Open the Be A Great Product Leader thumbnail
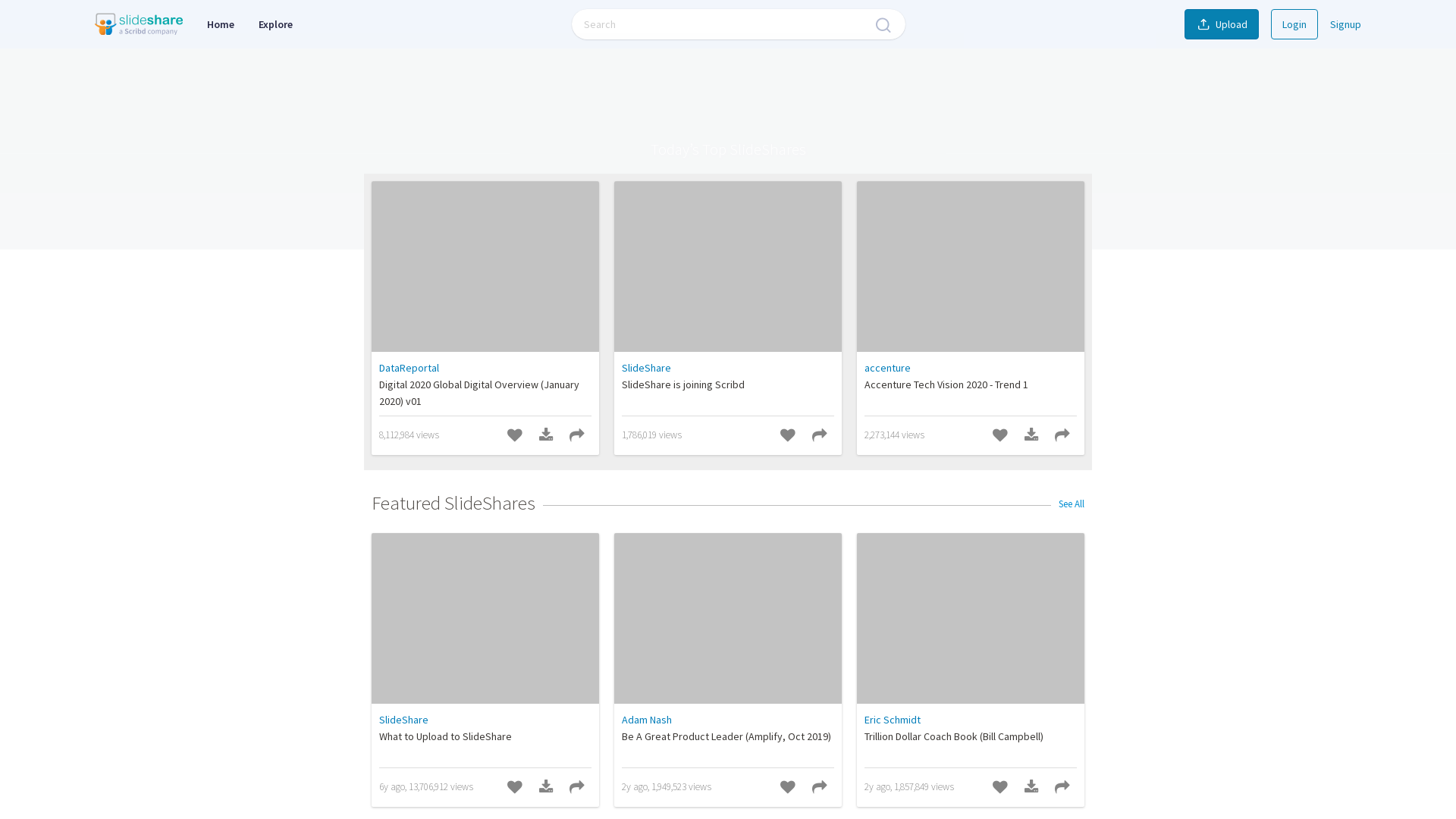Viewport: 1456px width, 819px height. pyautogui.click(x=728, y=618)
